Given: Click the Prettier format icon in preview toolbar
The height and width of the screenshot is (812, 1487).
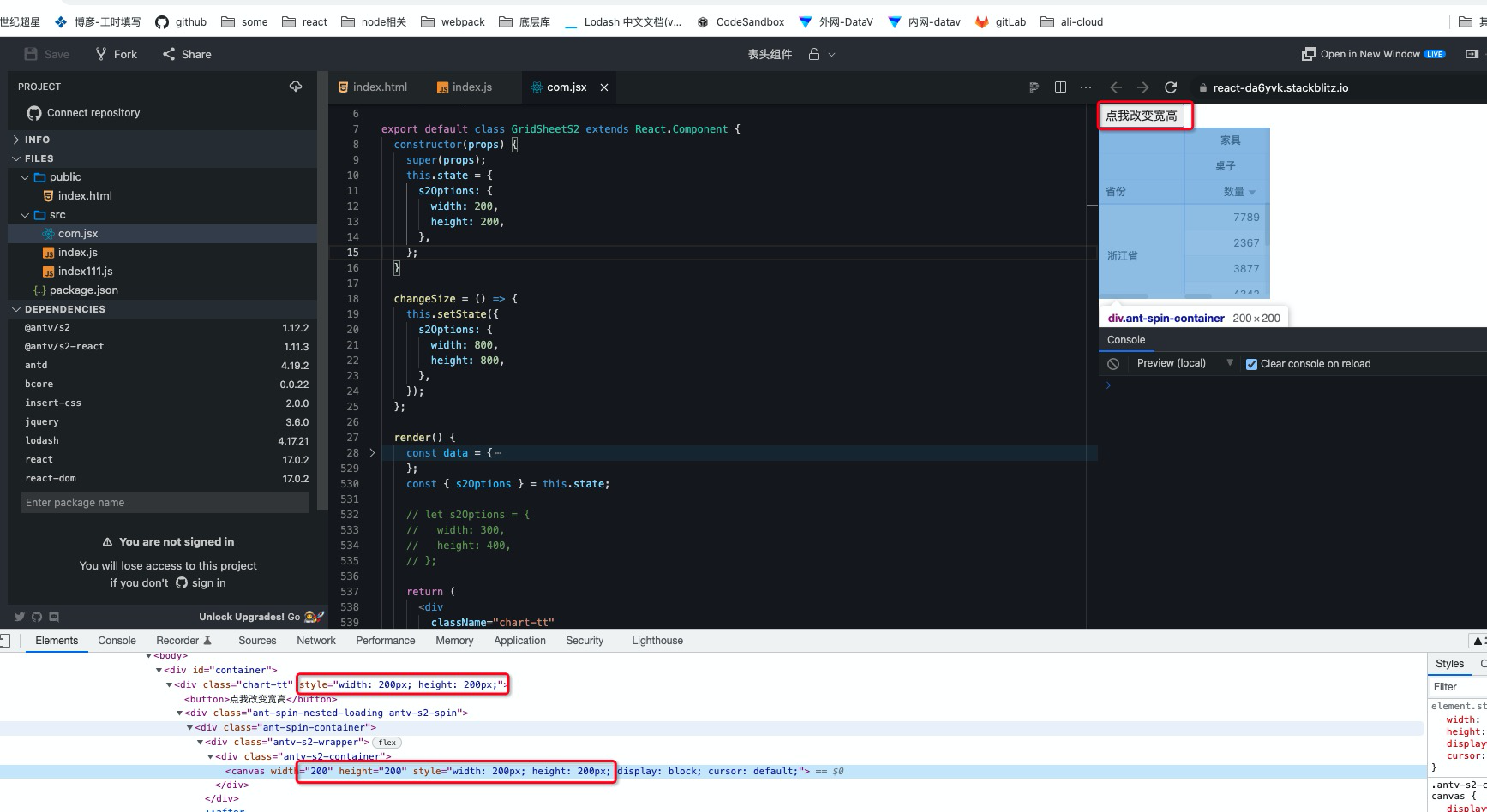Looking at the screenshot, I should pyautogui.click(x=1033, y=87).
